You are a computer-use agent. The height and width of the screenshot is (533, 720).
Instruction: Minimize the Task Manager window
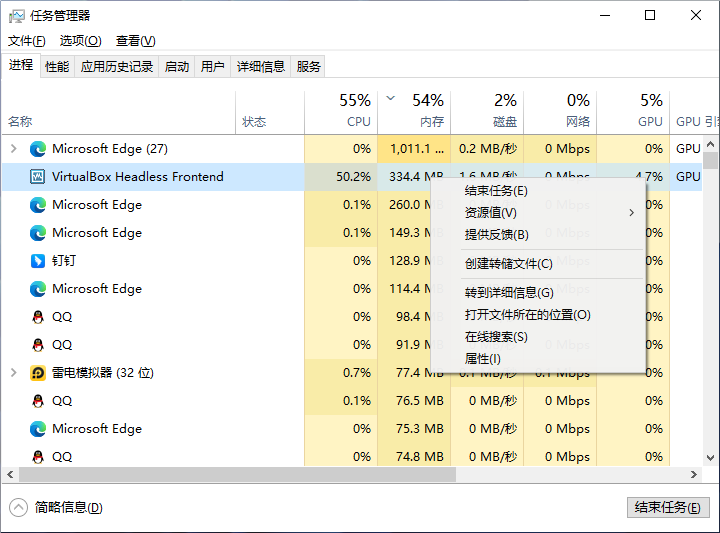point(605,16)
